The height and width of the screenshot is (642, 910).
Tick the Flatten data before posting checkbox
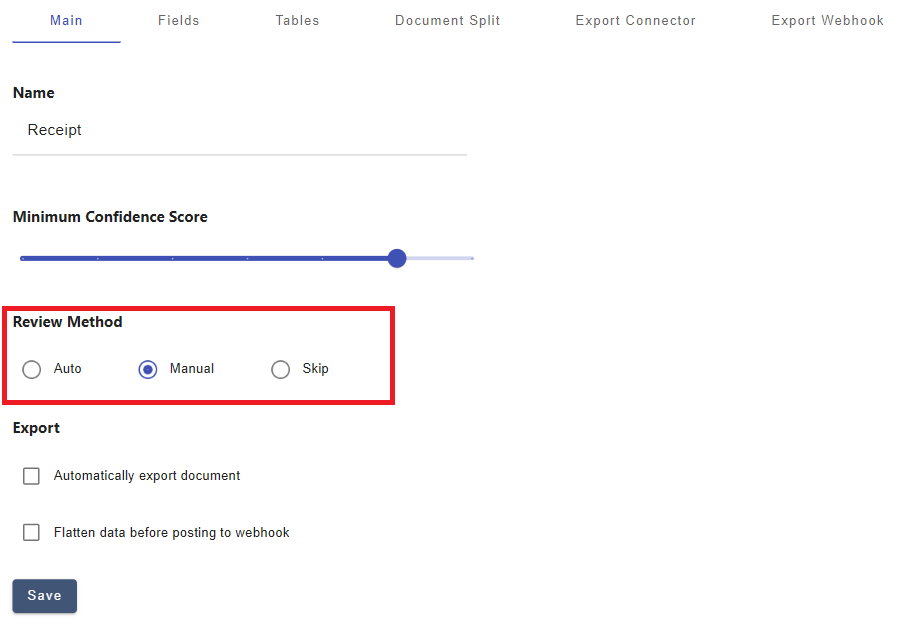(32, 533)
